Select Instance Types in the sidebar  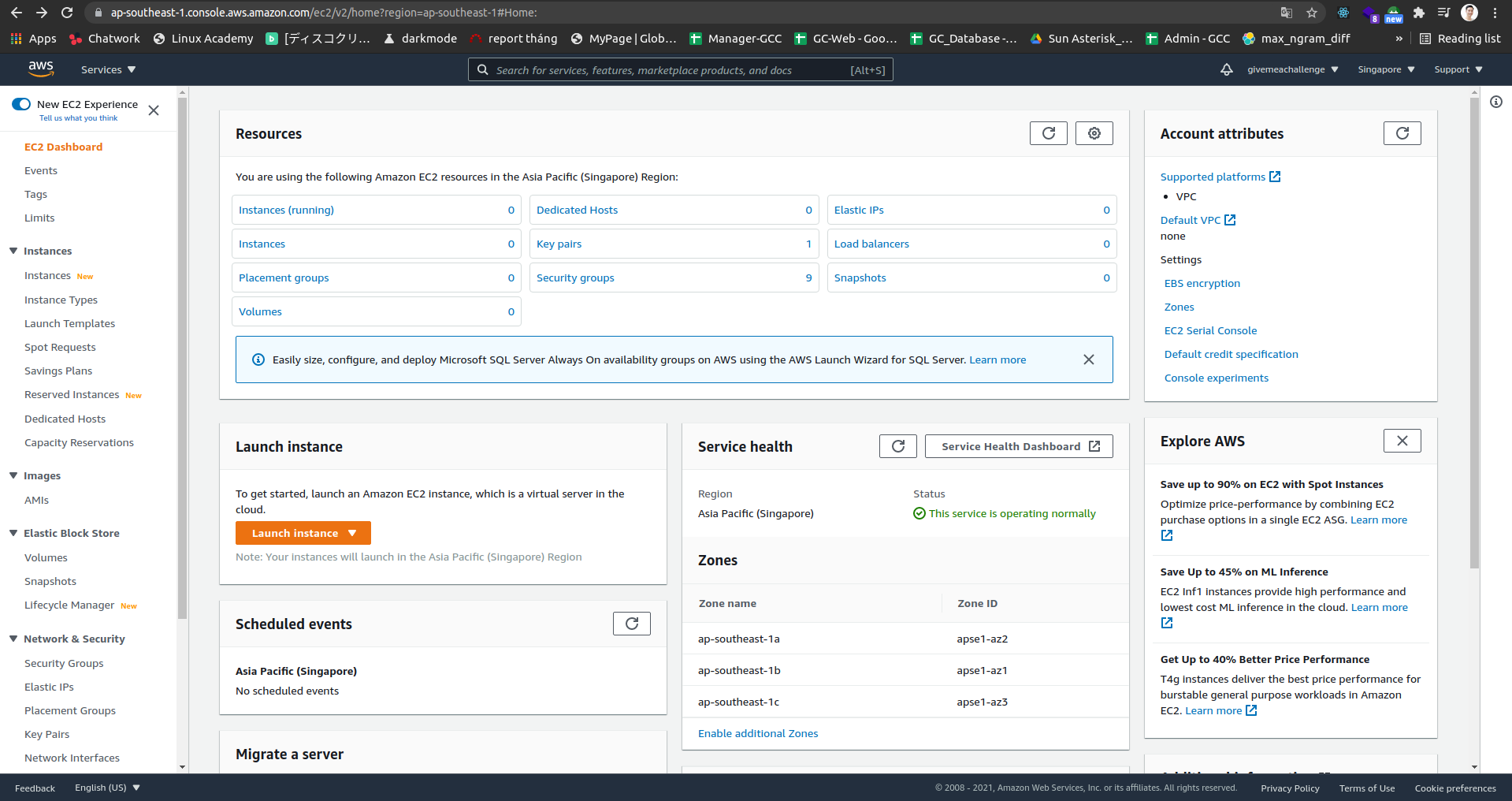point(61,300)
